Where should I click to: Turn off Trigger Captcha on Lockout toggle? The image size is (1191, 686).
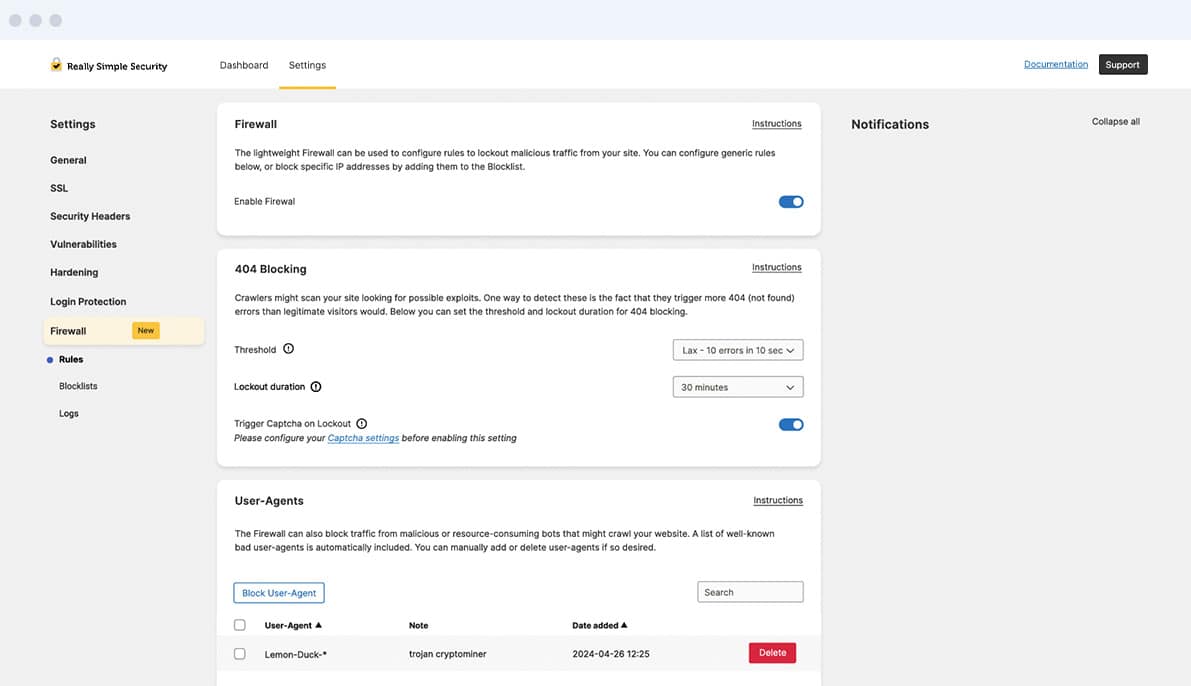pos(791,425)
